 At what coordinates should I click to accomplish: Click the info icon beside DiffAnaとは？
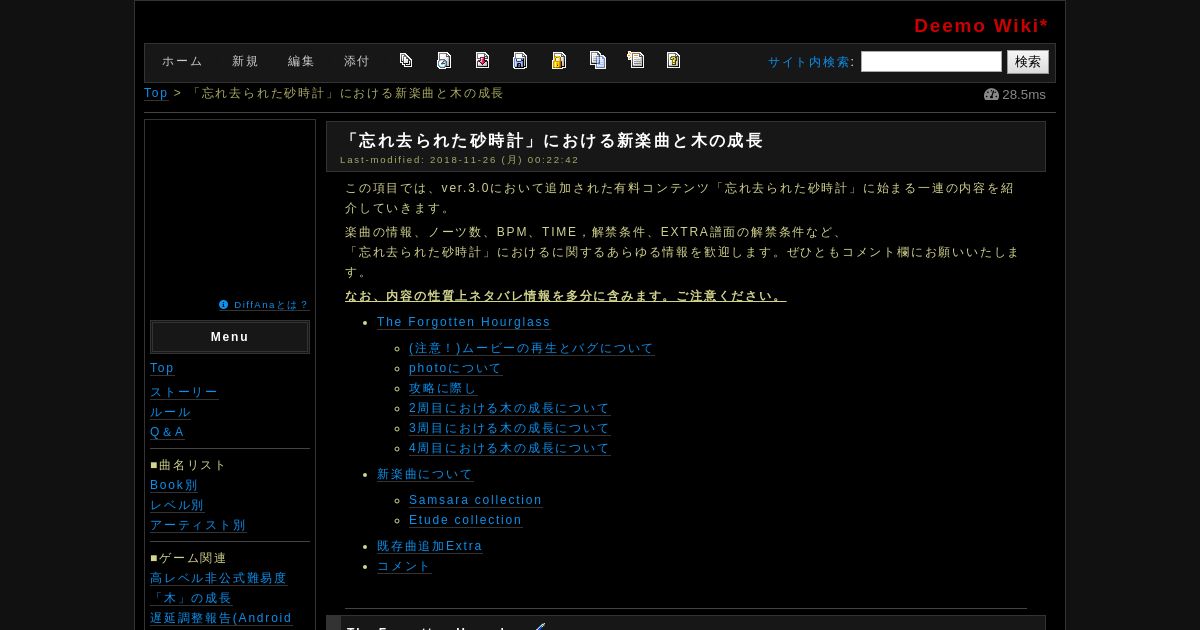pos(224,305)
